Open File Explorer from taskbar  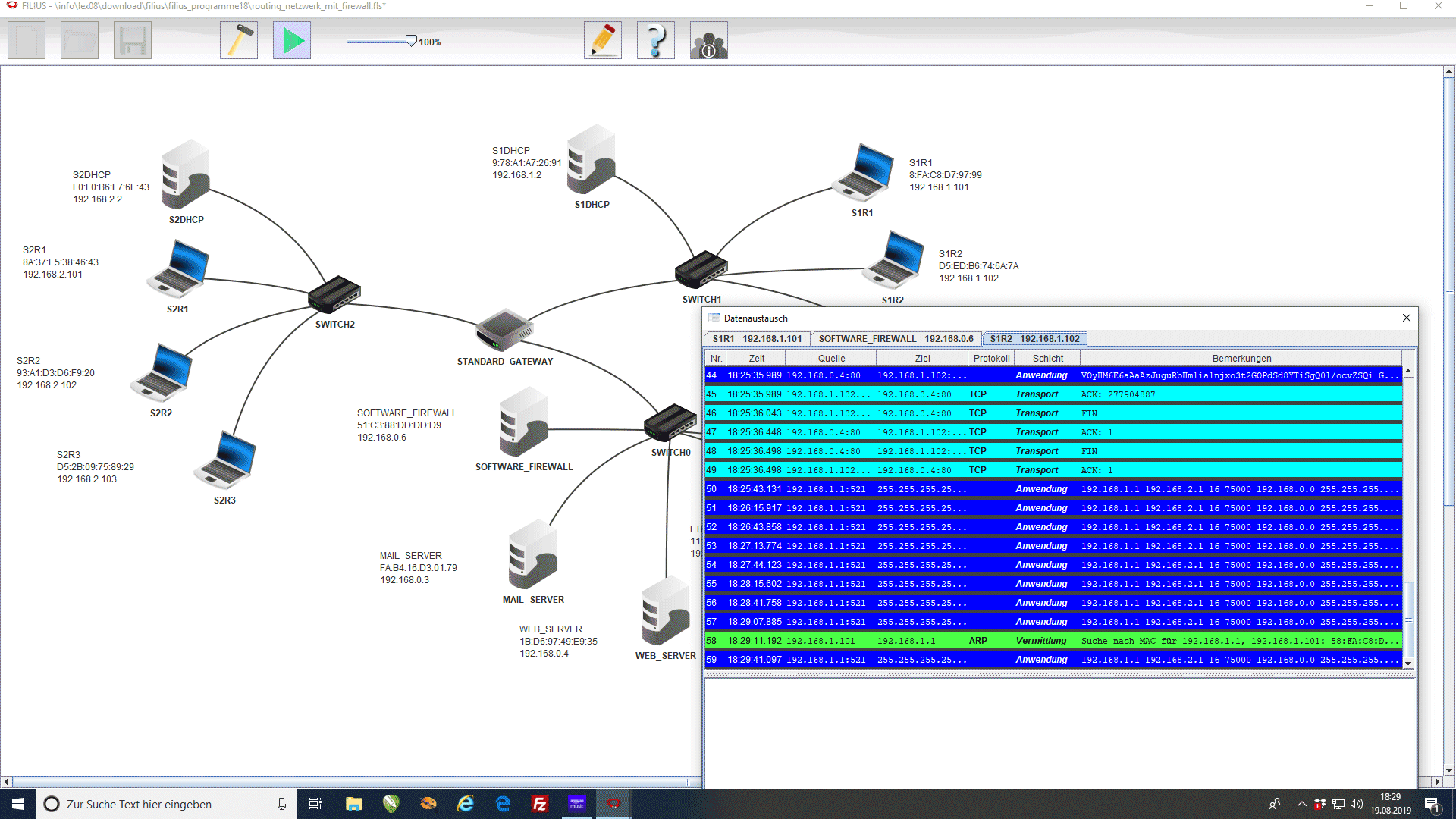(x=353, y=804)
